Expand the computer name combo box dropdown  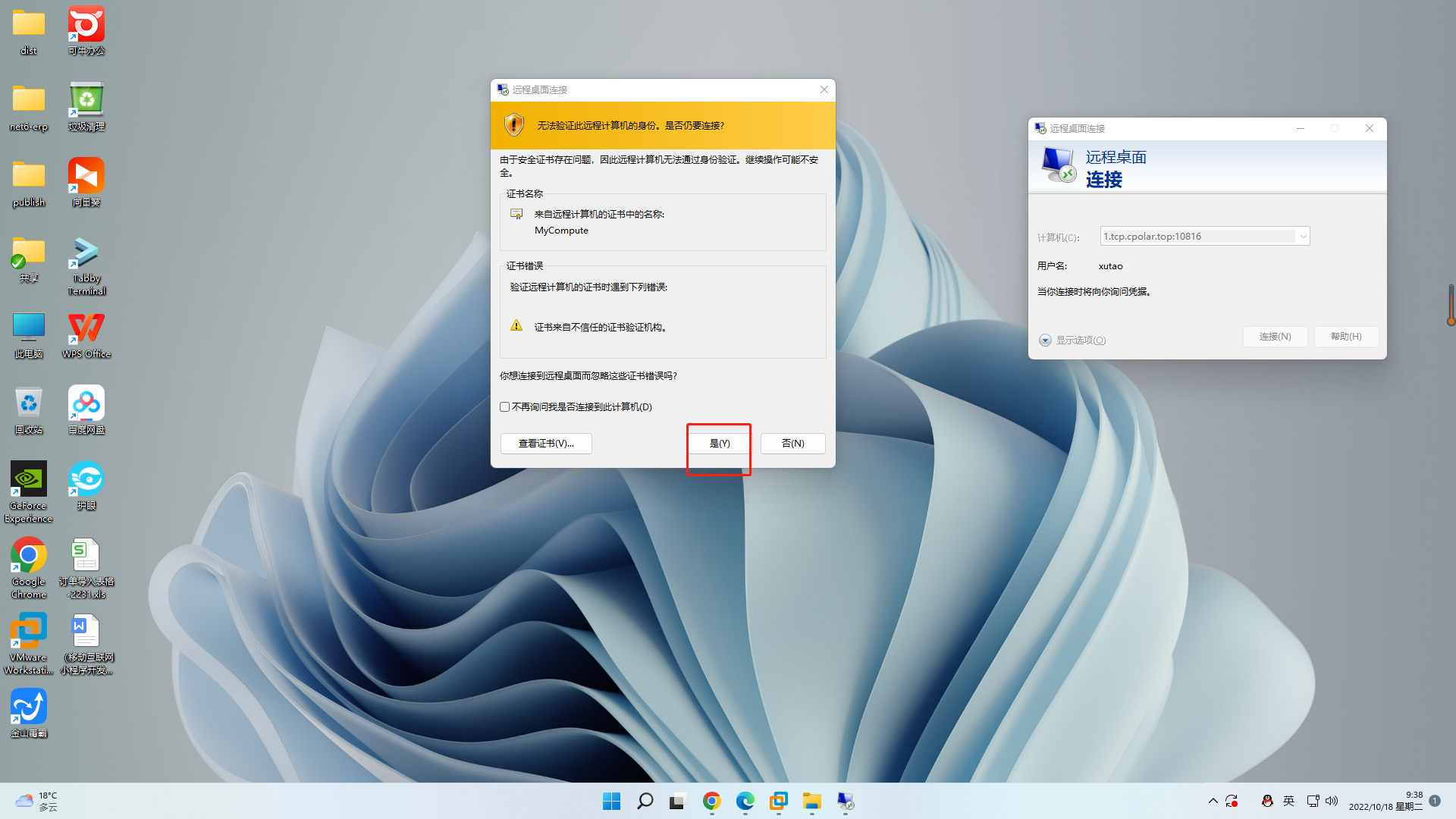tap(1303, 237)
